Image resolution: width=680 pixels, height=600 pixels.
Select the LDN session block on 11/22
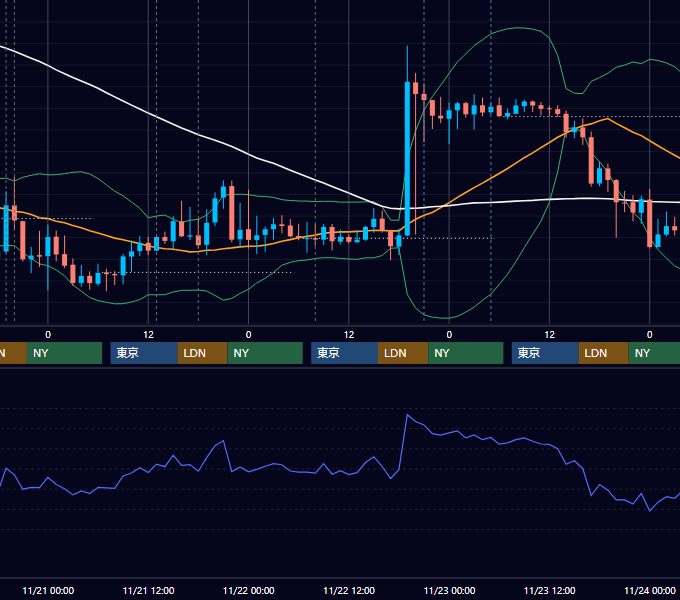pos(403,353)
